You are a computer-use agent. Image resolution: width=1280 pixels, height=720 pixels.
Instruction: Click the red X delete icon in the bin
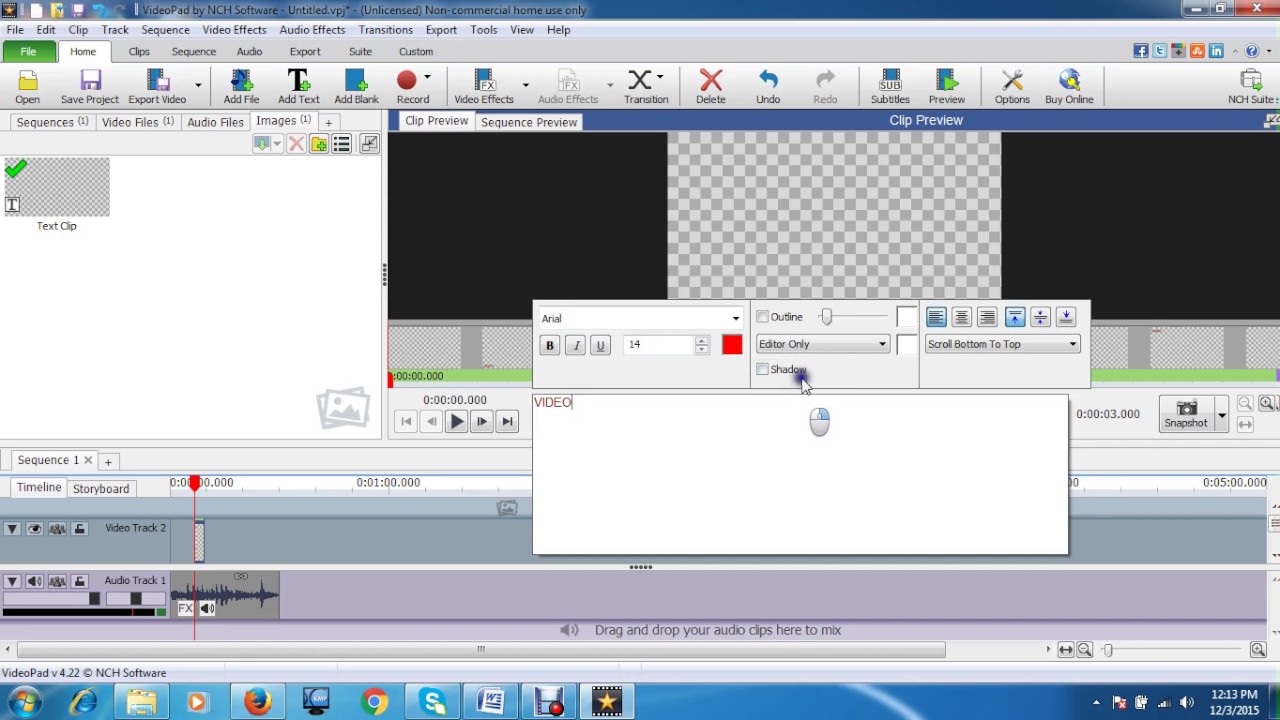click(x=296, y=144)
